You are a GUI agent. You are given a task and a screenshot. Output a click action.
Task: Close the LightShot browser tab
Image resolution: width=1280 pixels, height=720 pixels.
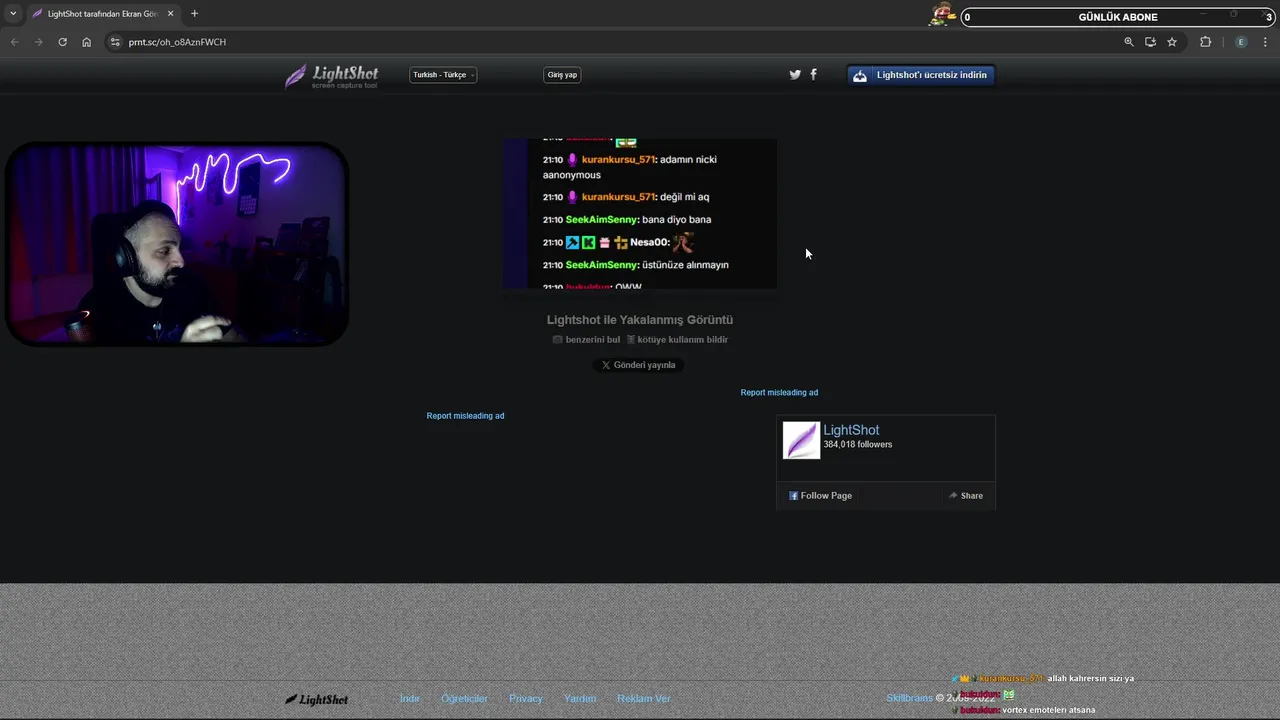tap(170, 14)
